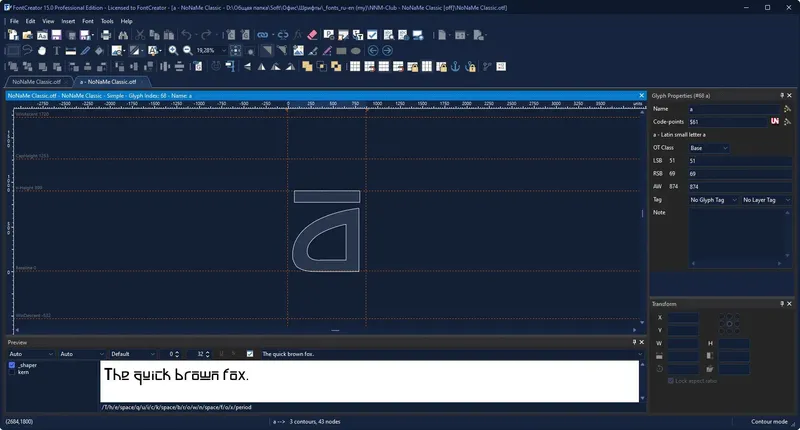Toggle the kern feature checkbox

tap(12, 372)
